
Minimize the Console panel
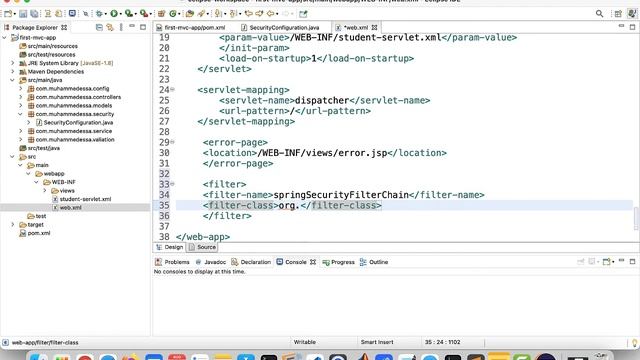621,261
